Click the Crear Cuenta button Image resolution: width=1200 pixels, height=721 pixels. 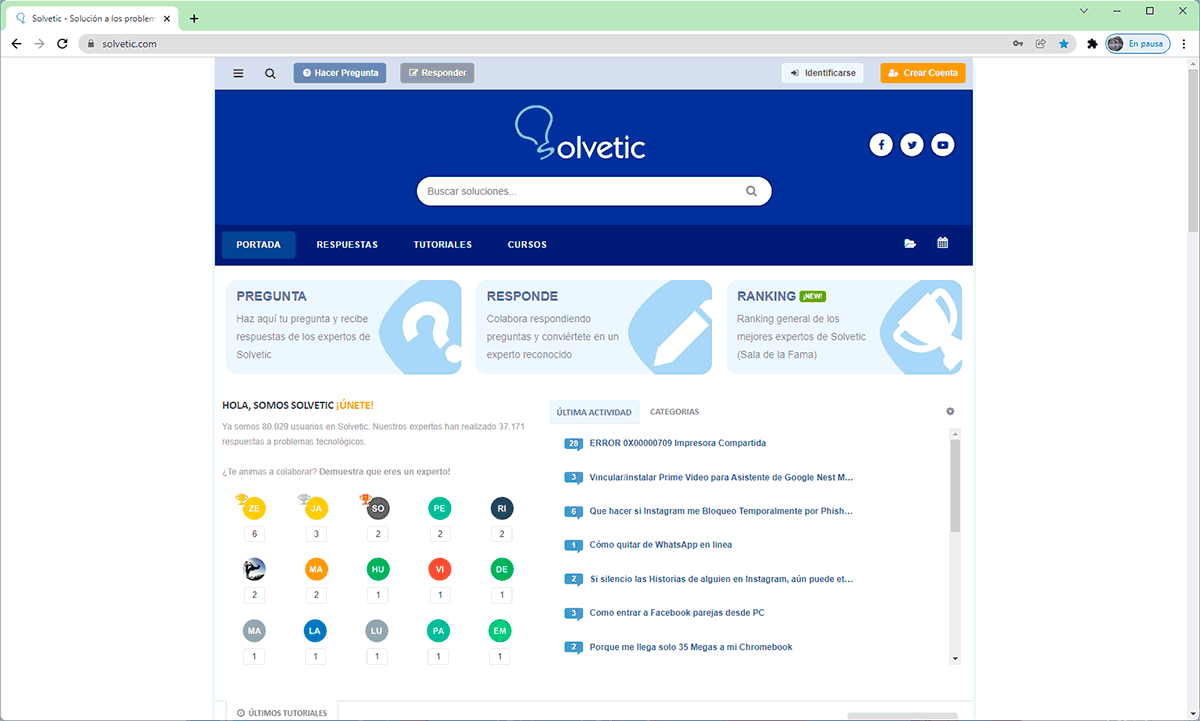point(923,73)
